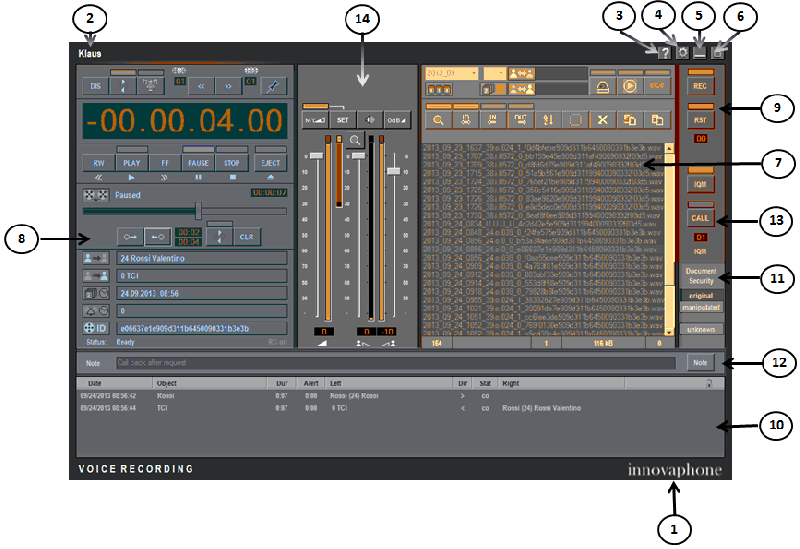Open the settings gear in title bar
Screen dimensions: 800x549
click(x=683, y=52)
